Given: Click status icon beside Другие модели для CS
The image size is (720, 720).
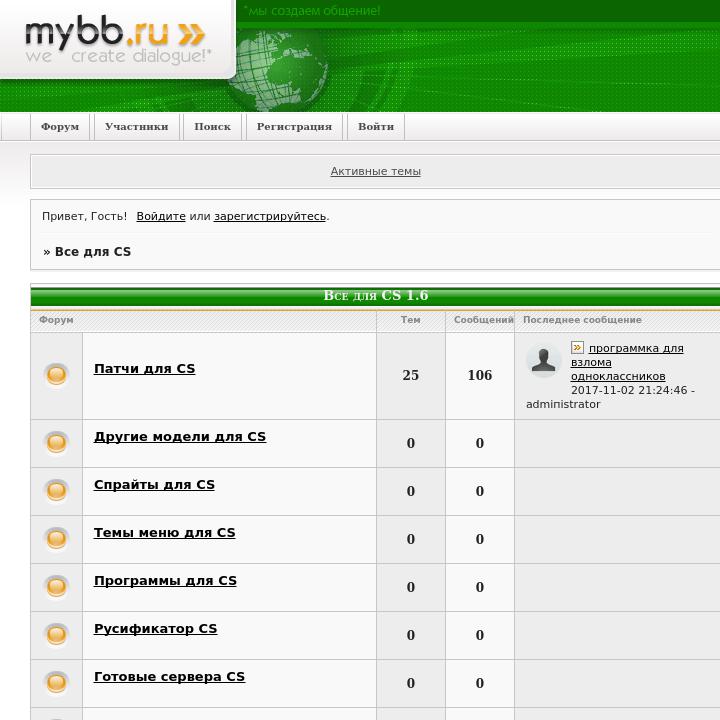Looking at the screenshot, I should coord(56,443).
